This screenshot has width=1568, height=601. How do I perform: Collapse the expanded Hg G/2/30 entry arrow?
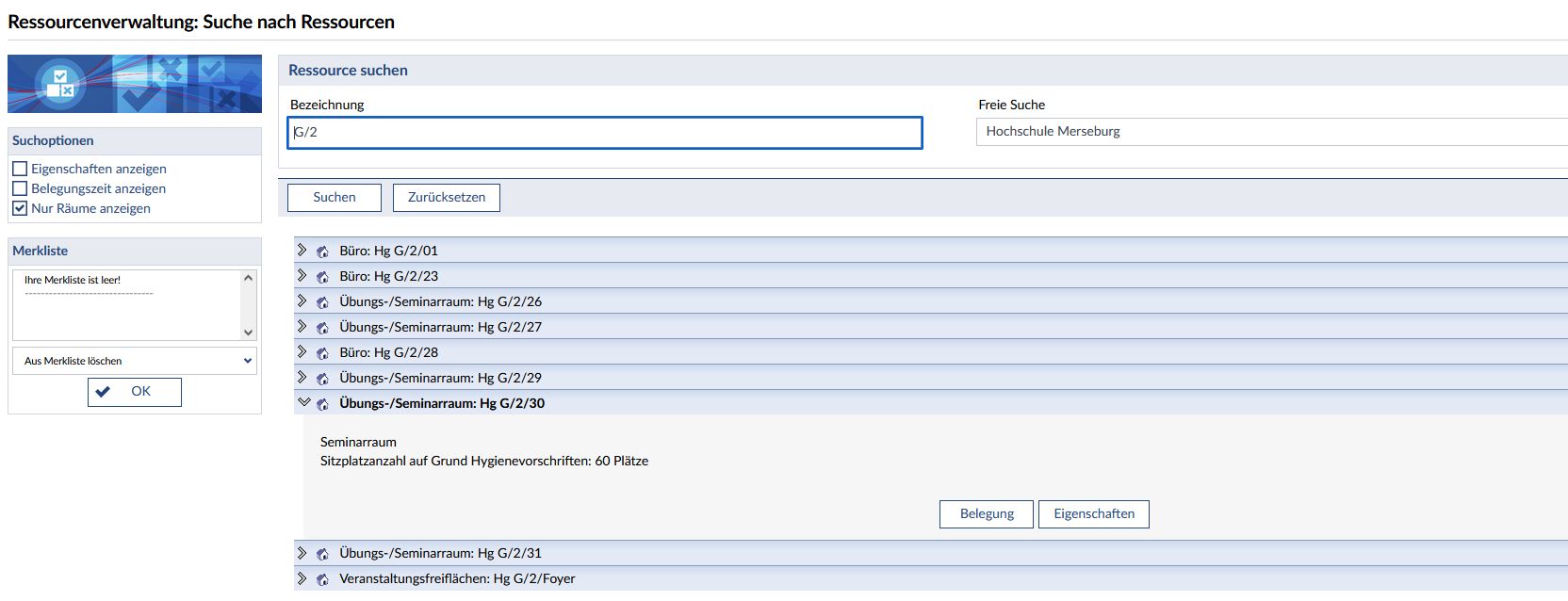pos(303,402)
